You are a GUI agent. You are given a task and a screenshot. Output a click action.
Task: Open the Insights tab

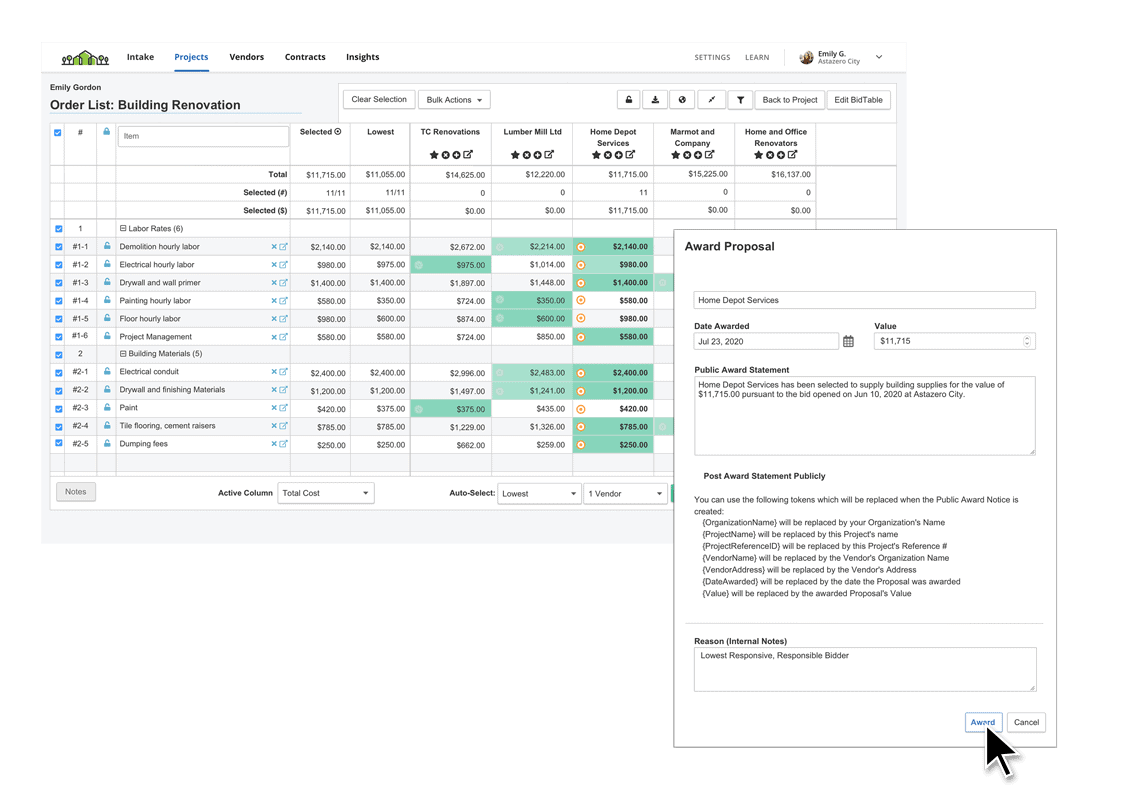(362, 57)
